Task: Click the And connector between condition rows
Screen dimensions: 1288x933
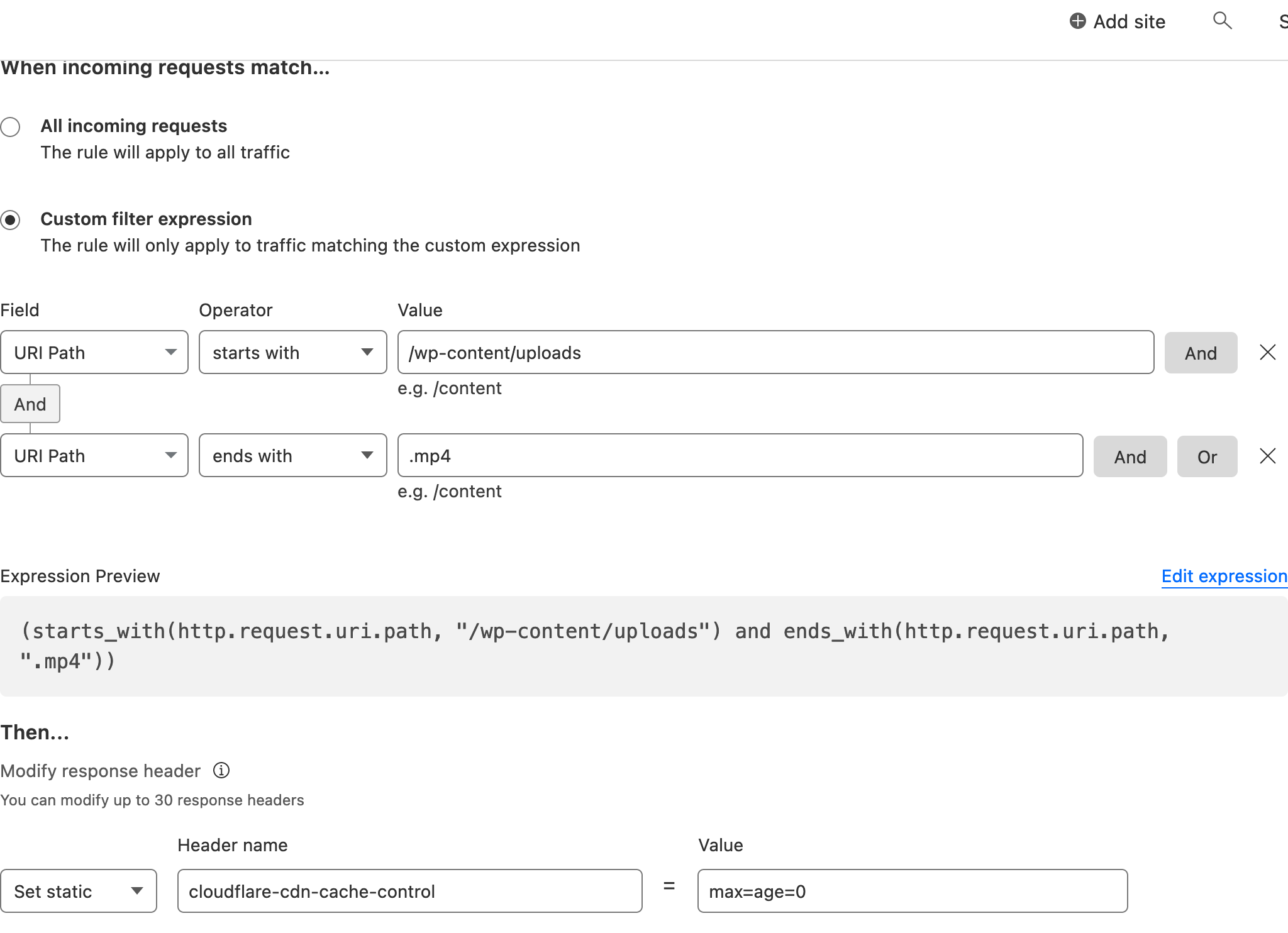Action: pyautogui.click(x=30, y=404)
